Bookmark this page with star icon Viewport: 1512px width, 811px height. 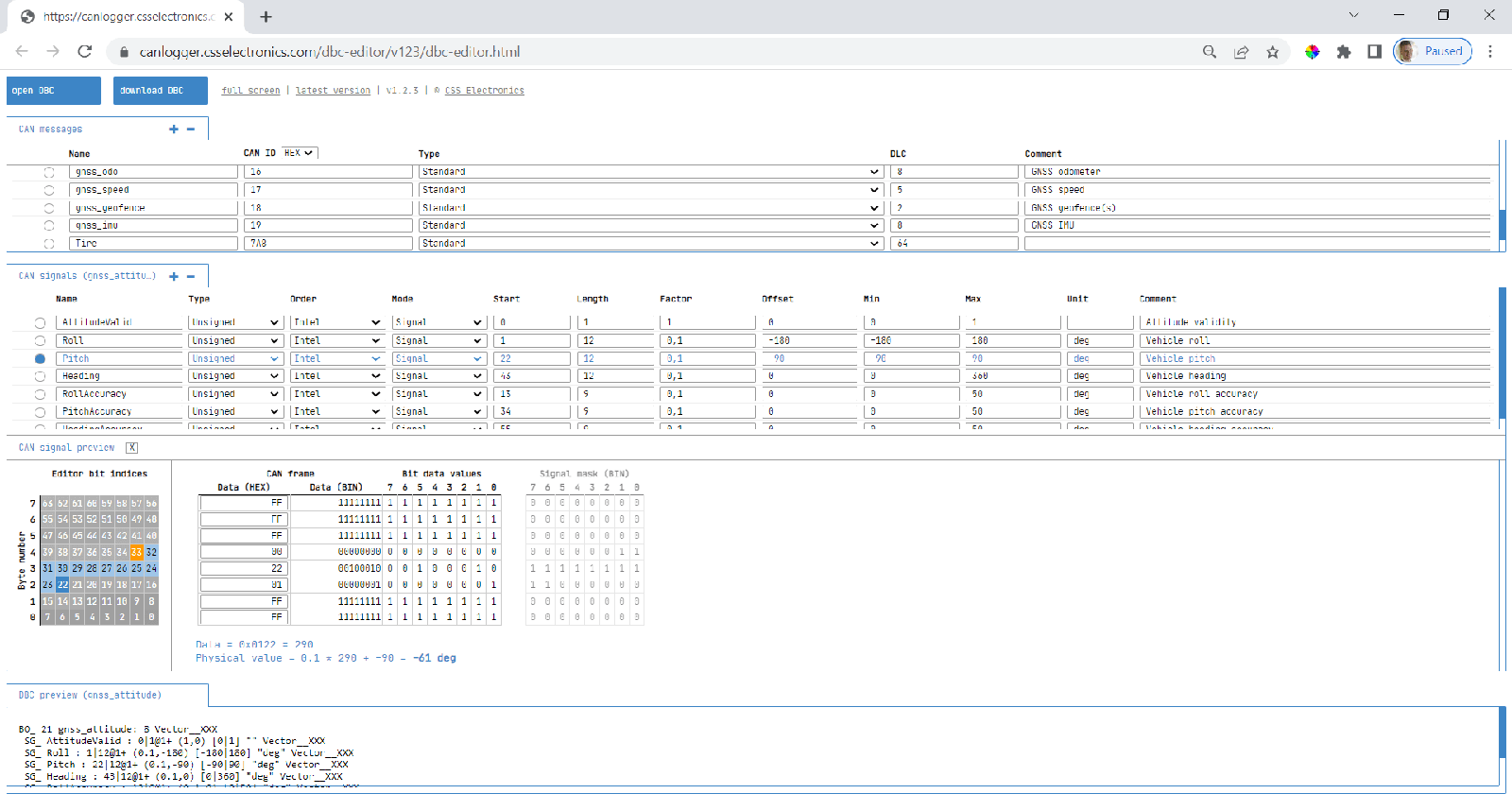[1273, 52]
